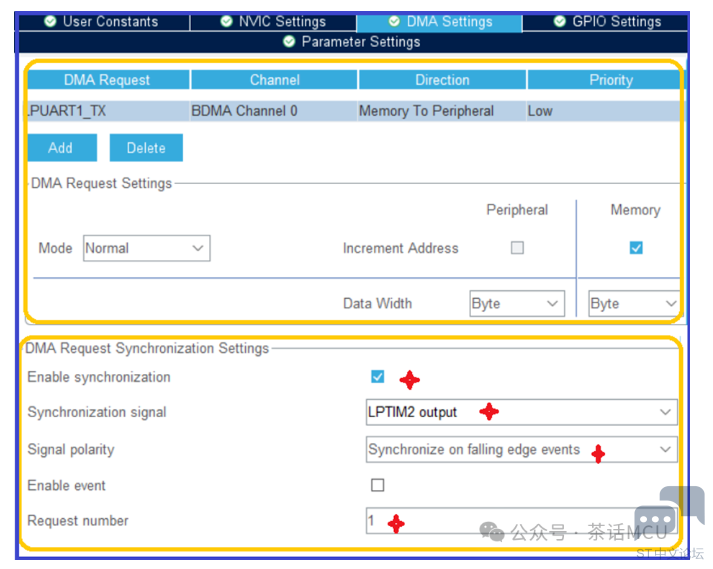This screenshot has width=713, height=569.
Task: Open the Mode dropdown showing Normal
Action: click(146, 248)
